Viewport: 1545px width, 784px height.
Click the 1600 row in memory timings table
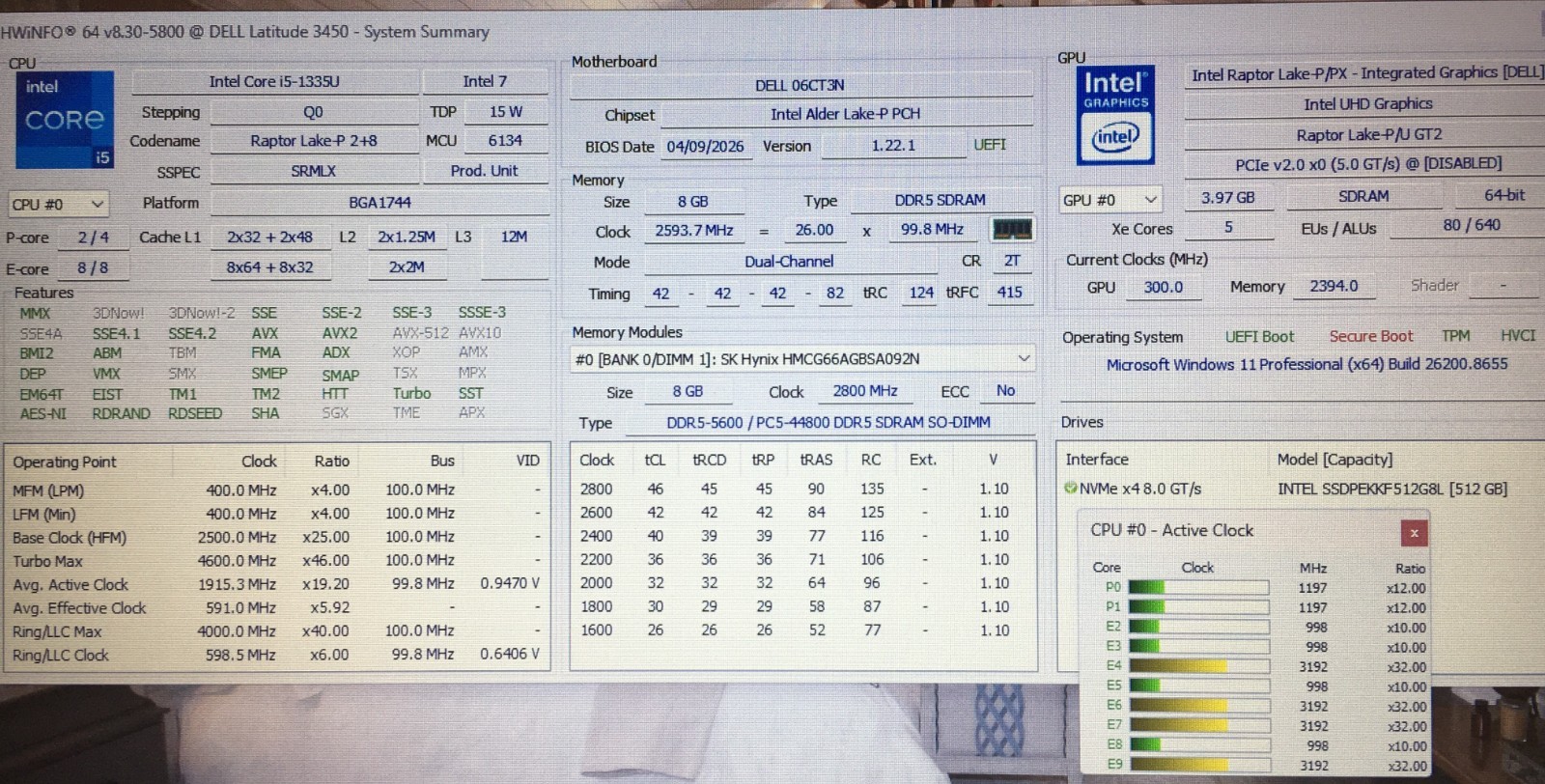click(801, 630)
